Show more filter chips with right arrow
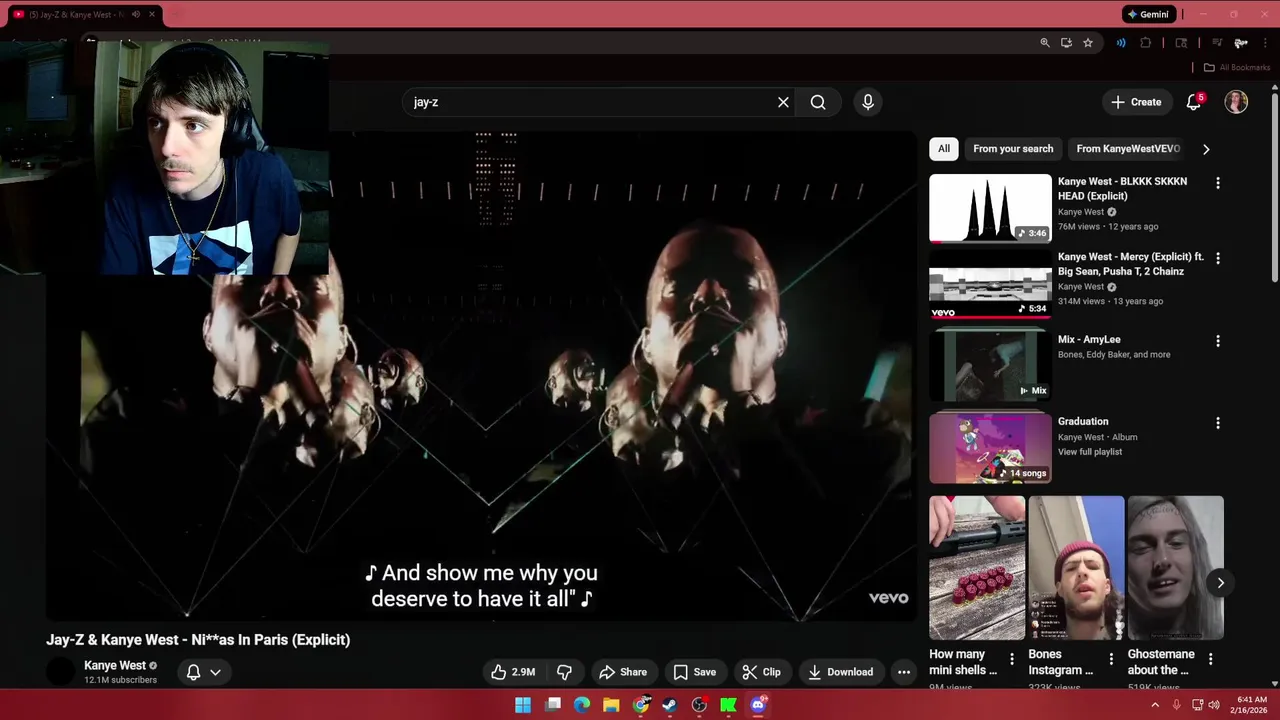The width and height of the screenshot is (1280, 720). point(1206,149)
